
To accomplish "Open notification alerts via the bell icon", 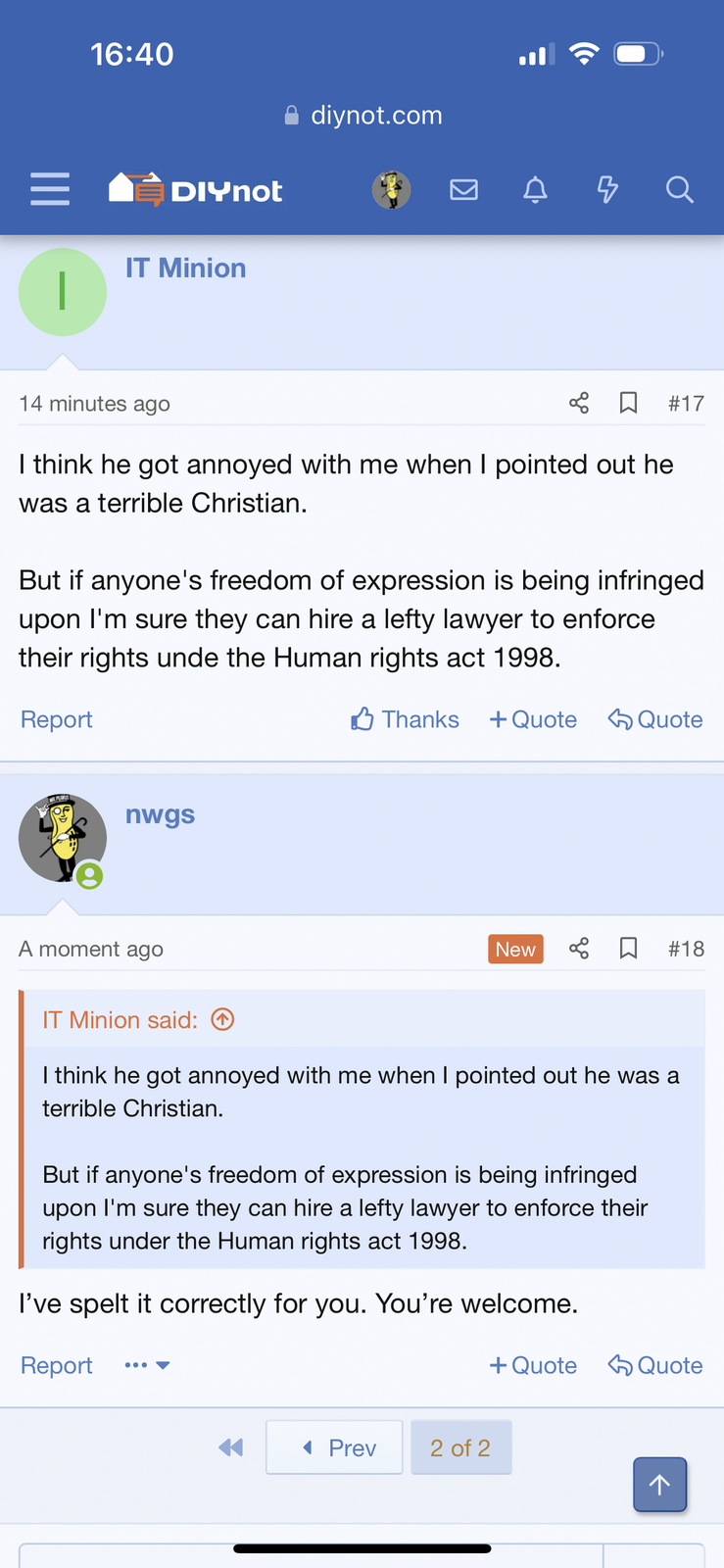I will tap(535, 190).
